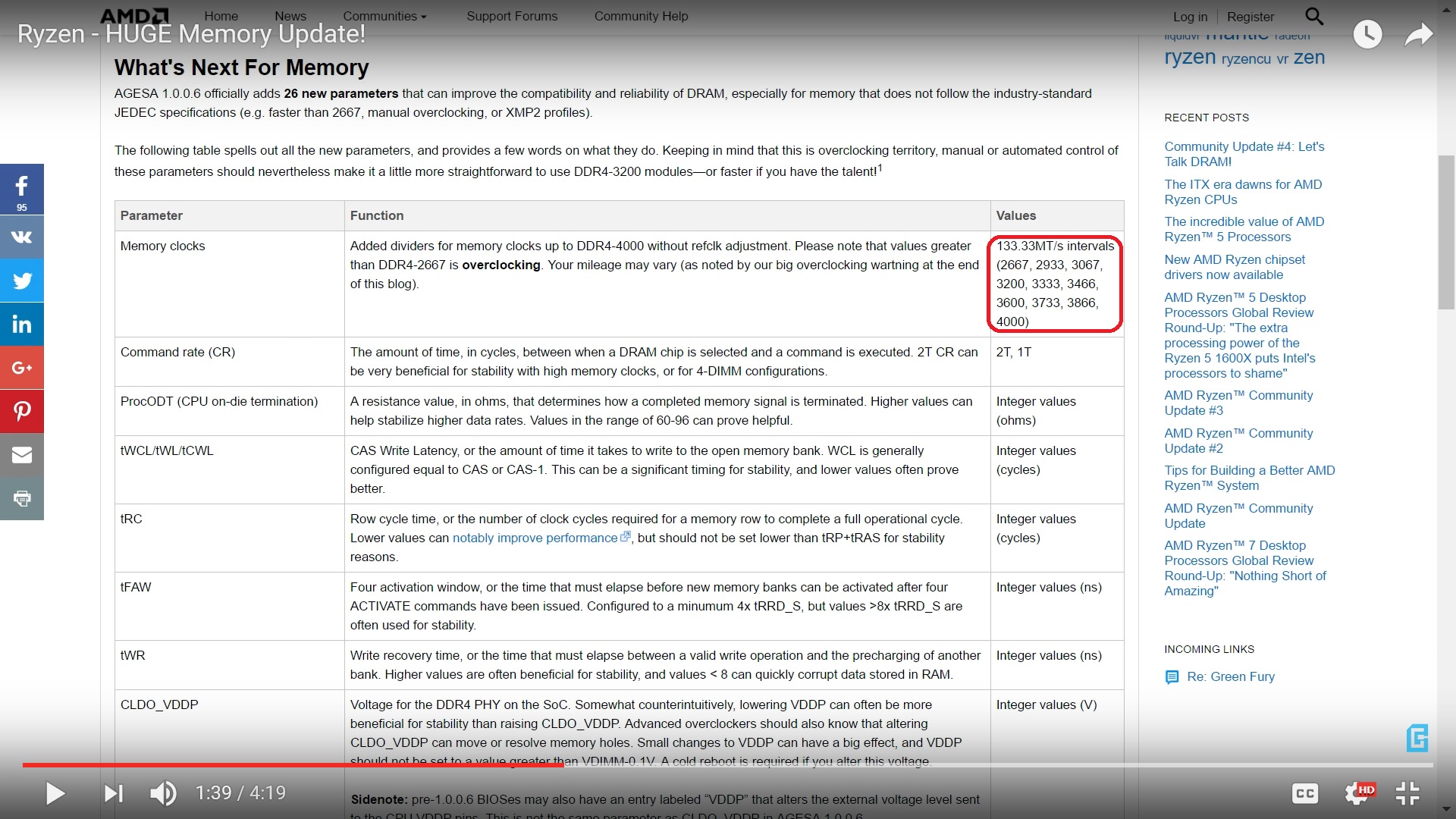Share the page on Twitter
The height and width of the screenshot is (819, 1456).
point(22,281)
